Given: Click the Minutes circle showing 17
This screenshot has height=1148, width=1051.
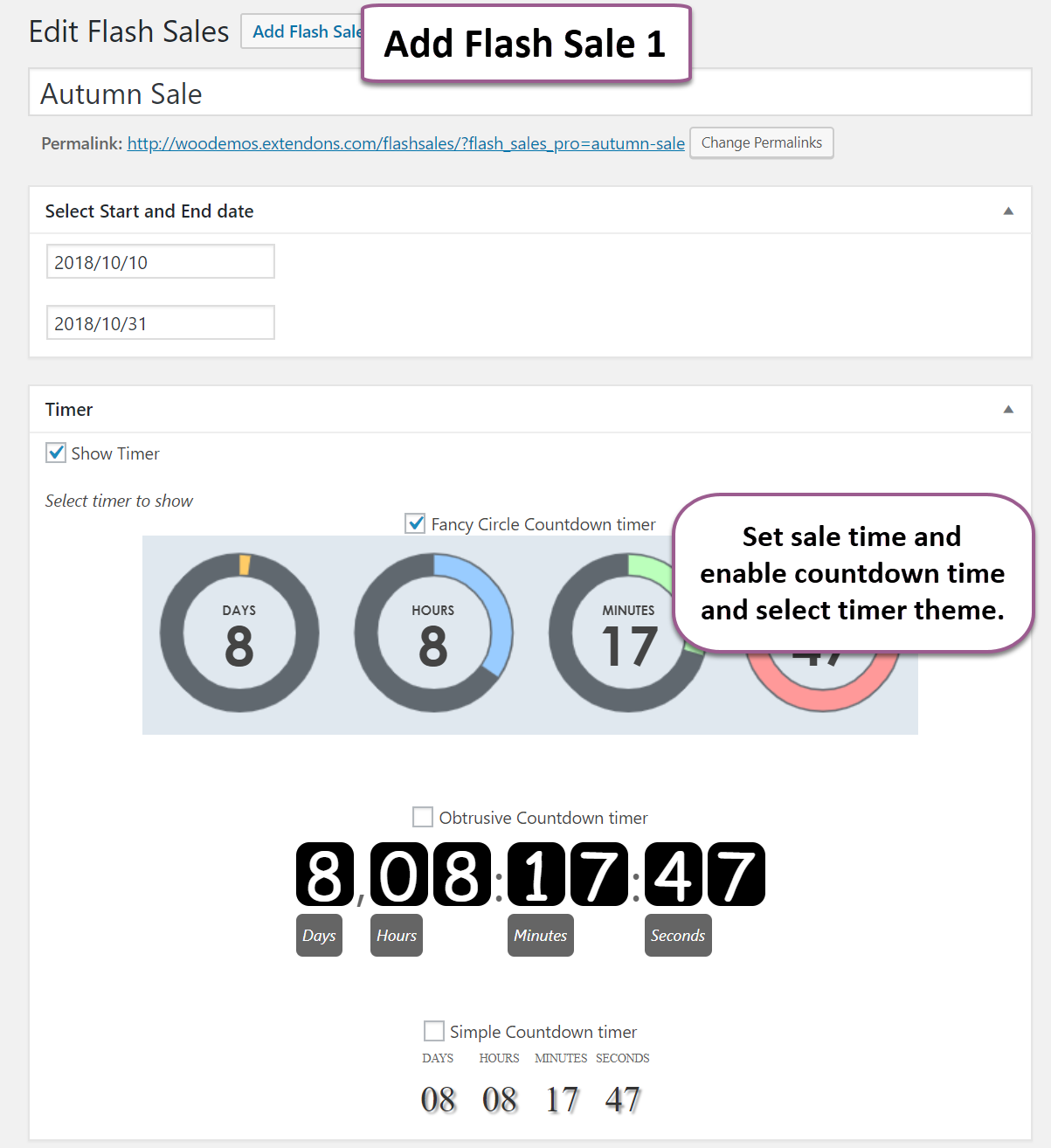Looking at the screenshot, I should coord(628,633).
